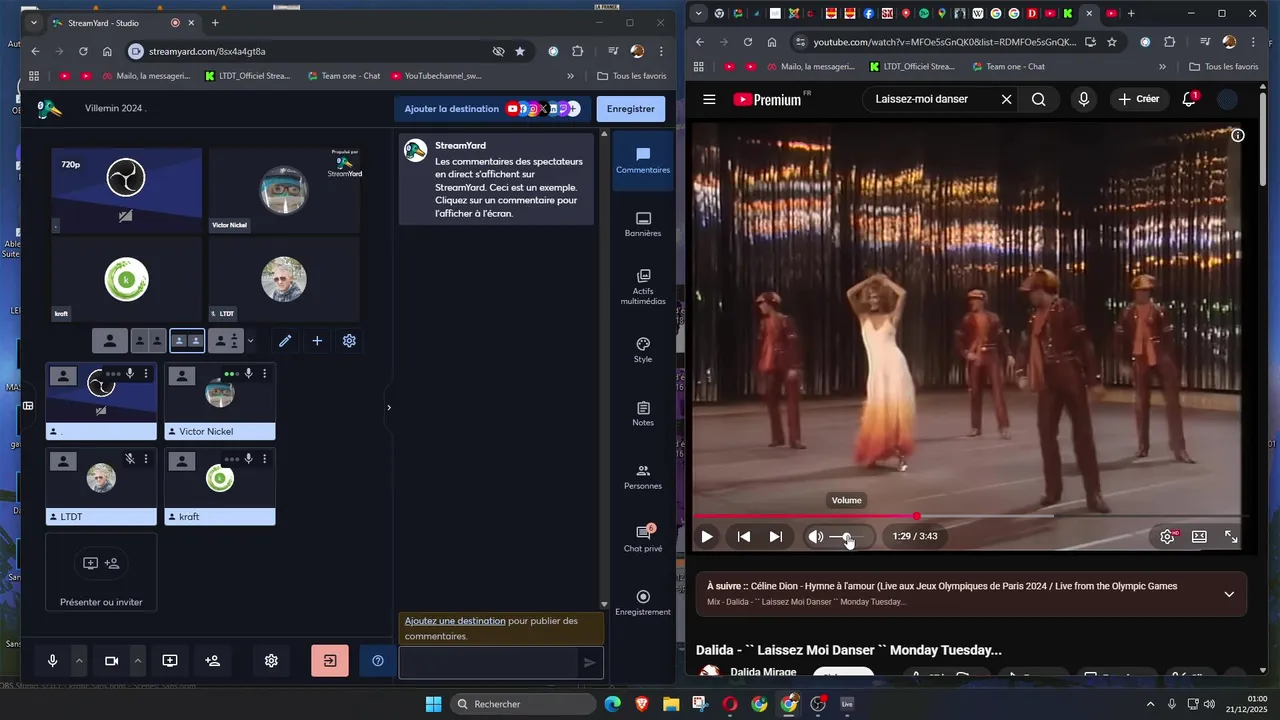
Task: Click the YouTube previous track button
Action: click(744, 536)
